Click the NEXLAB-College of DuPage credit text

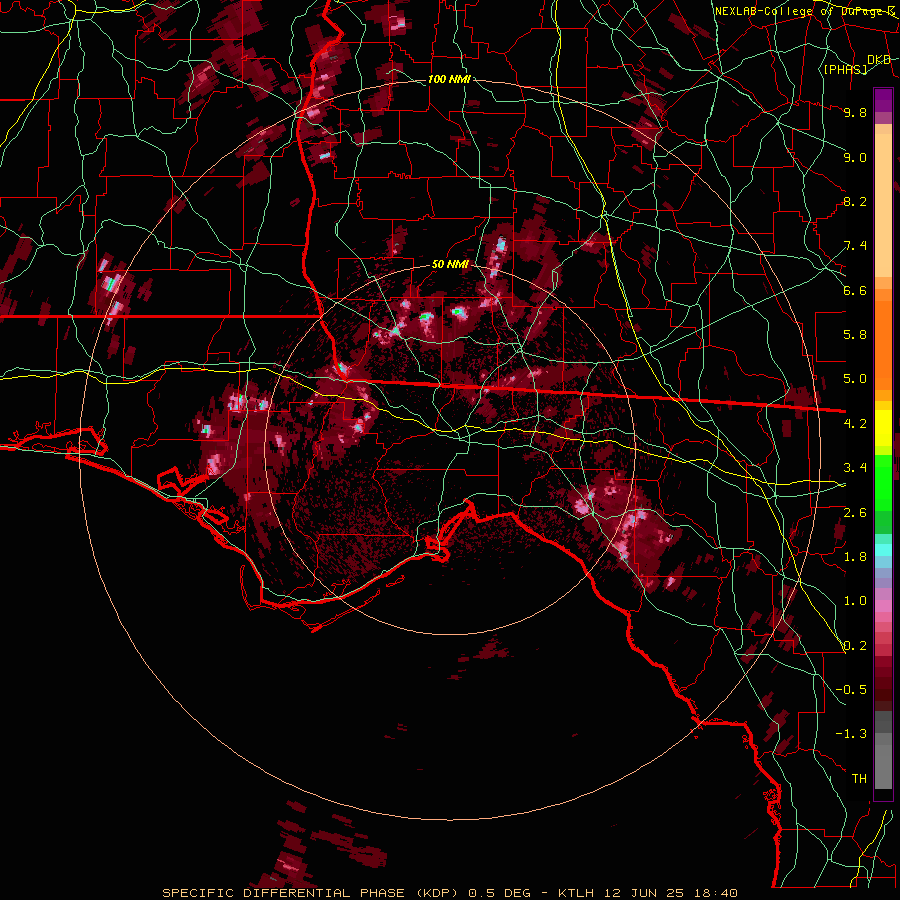[806, 11]
